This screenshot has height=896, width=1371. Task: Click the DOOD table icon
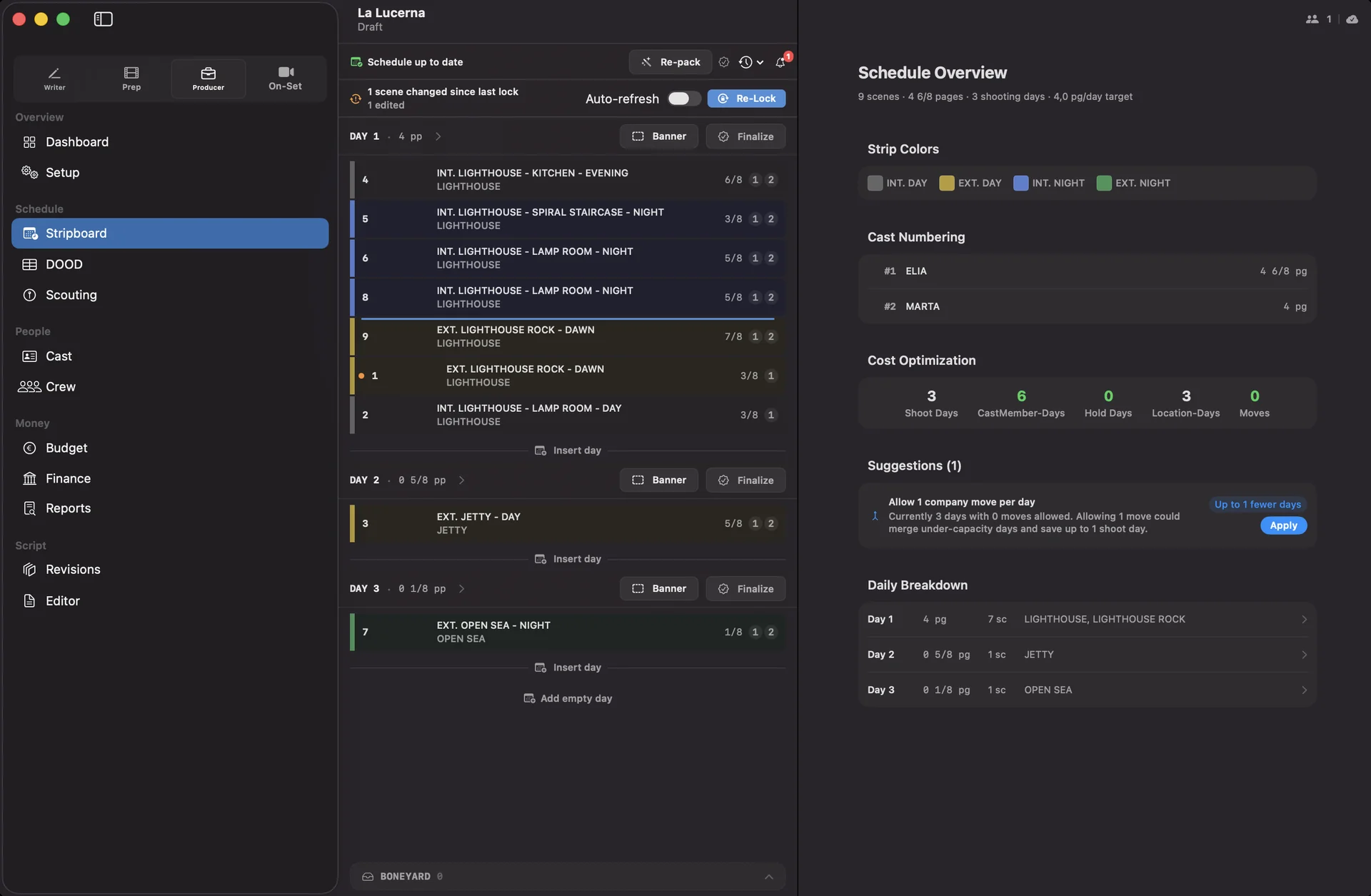pyautogui.click(x=29, y=264)
